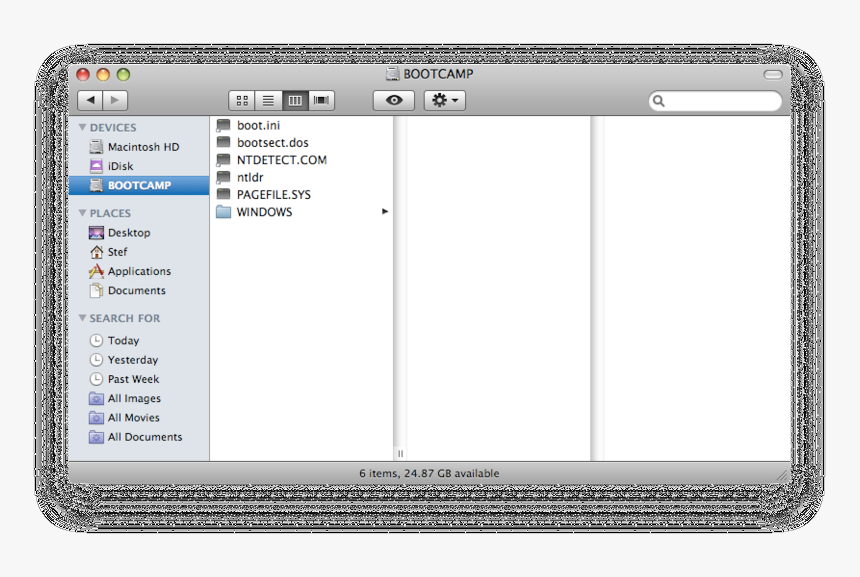860x577 pixels.
Task: Open the Action gear menu
Action: tap(445, 100)
